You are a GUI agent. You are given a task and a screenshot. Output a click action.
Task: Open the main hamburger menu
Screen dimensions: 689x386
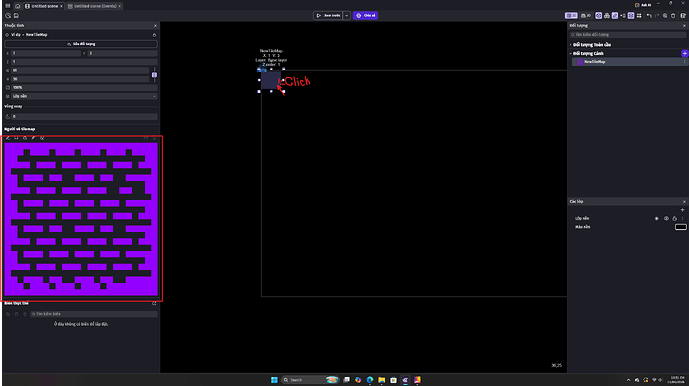8,6
